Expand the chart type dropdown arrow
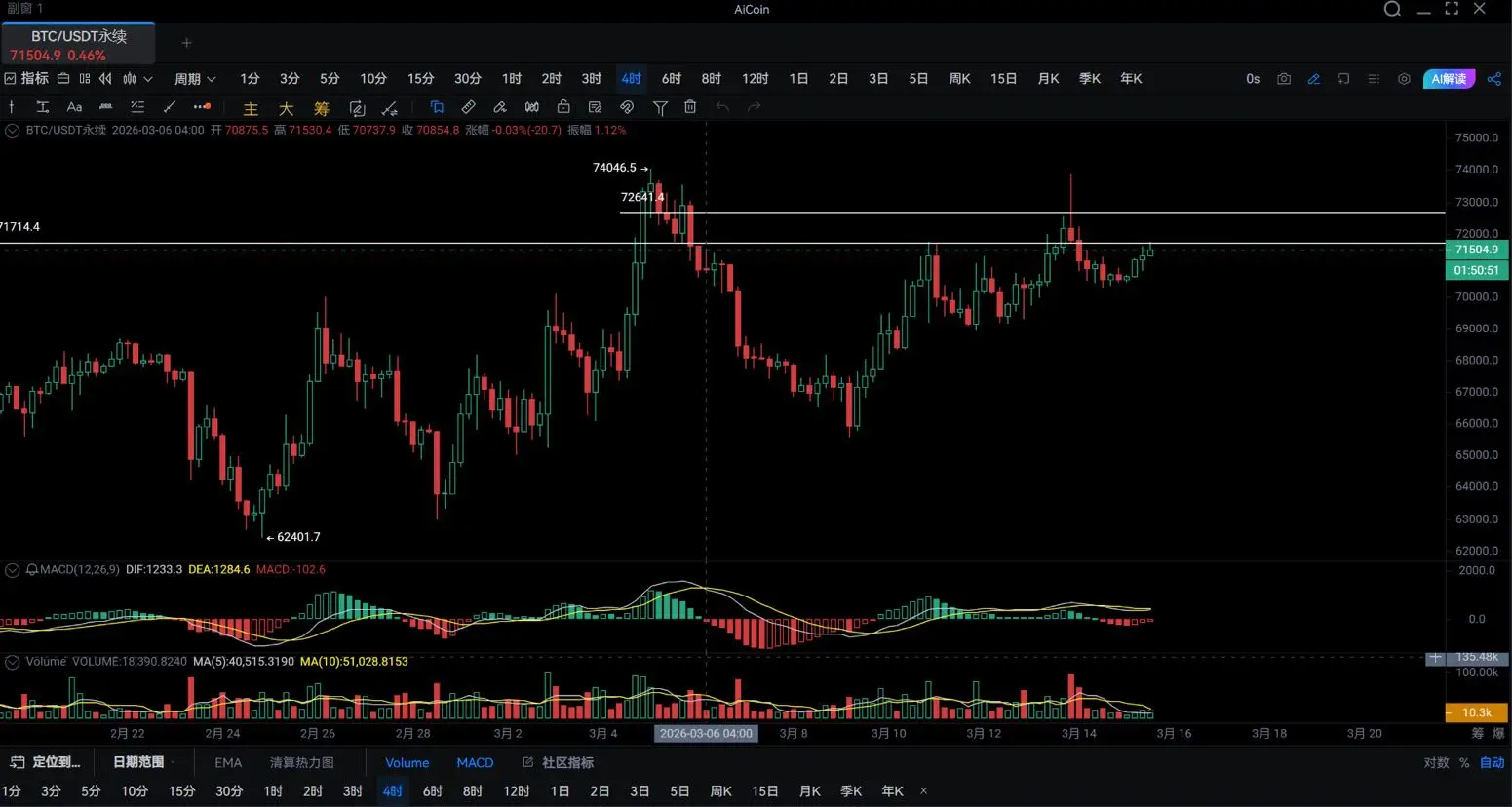This screenshot has width=1512, height=807. coord(148,79)
